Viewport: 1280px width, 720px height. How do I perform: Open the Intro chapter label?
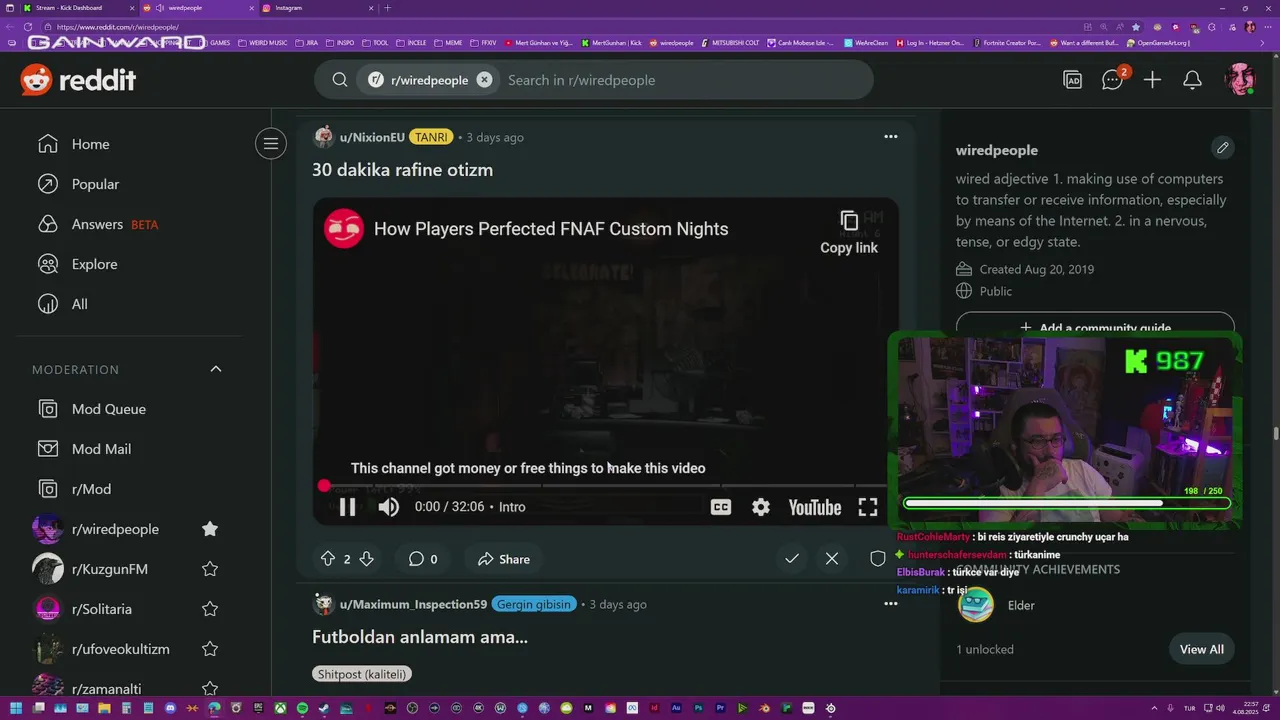512,507
